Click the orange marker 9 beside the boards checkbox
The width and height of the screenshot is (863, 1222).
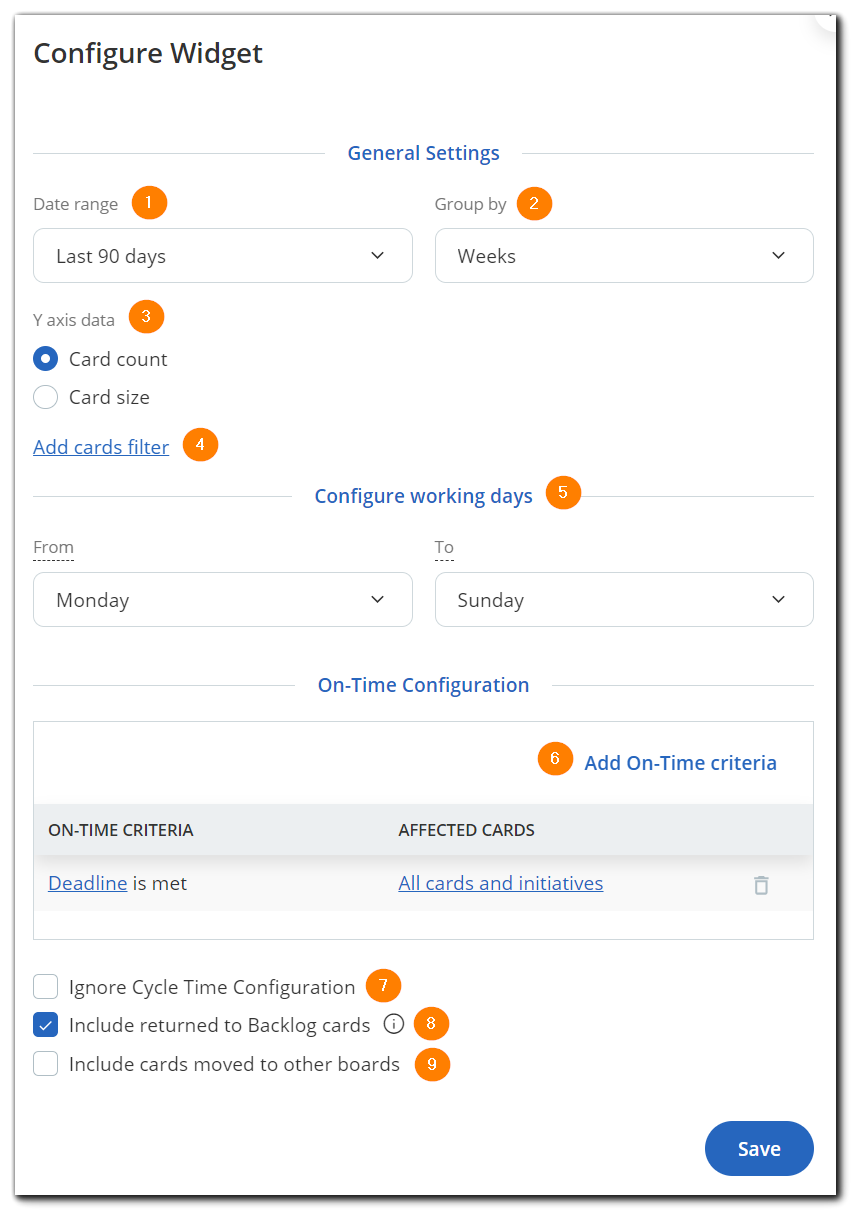click(432, 1065)
